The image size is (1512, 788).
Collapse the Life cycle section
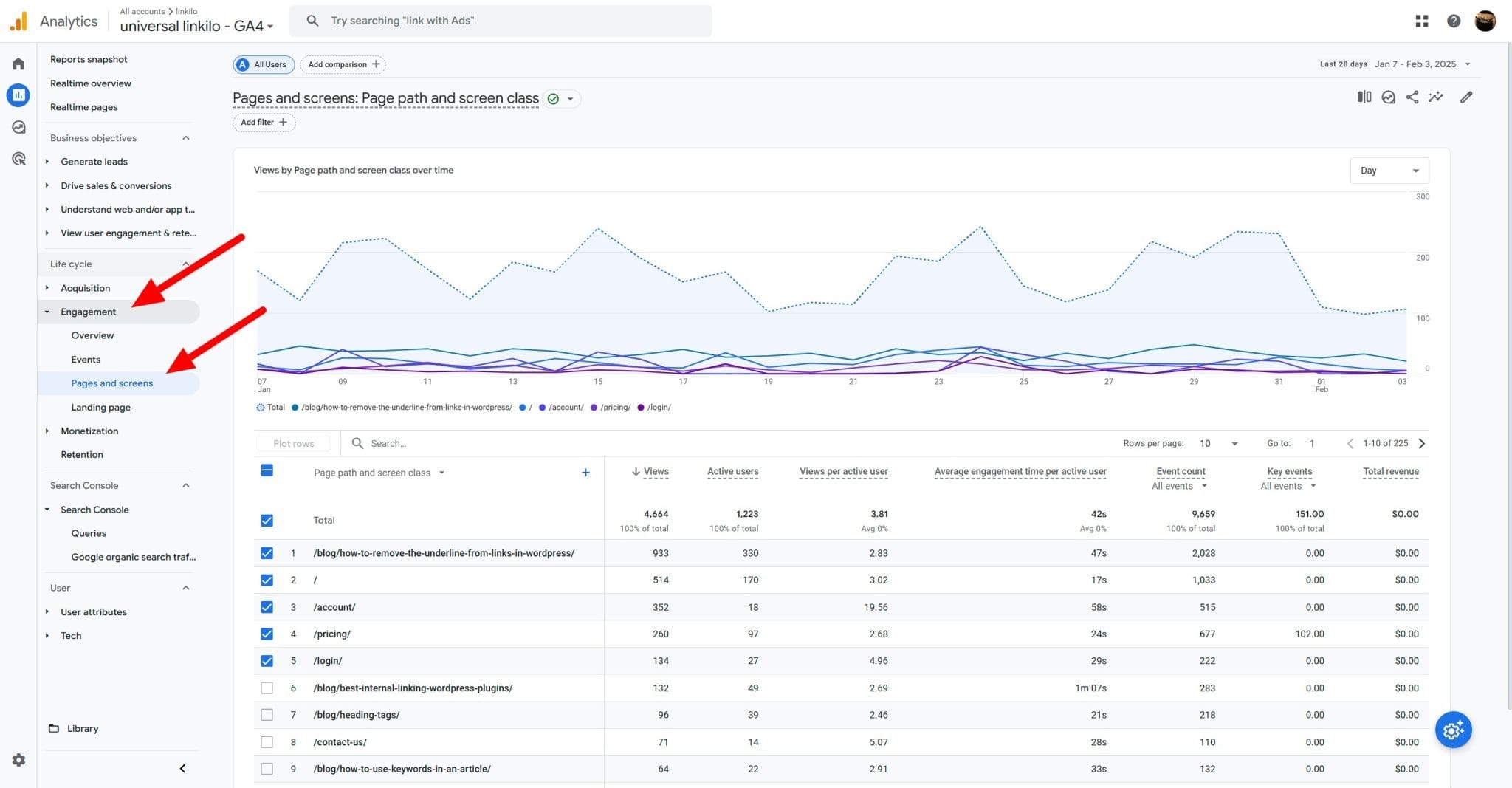pos(185,264)
